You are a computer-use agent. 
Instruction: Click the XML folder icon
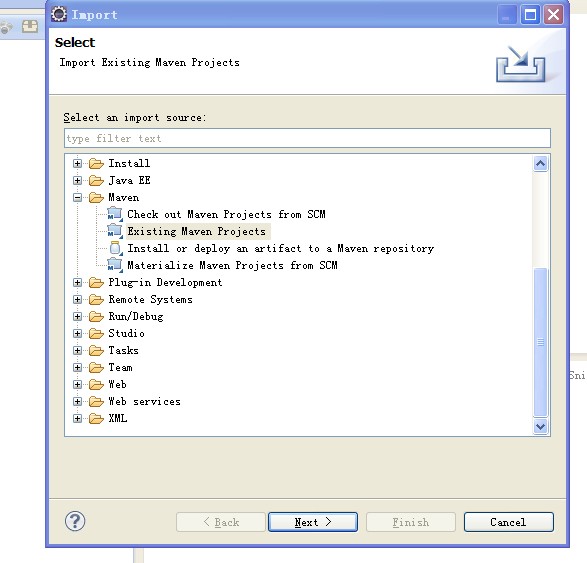[96, 419]
